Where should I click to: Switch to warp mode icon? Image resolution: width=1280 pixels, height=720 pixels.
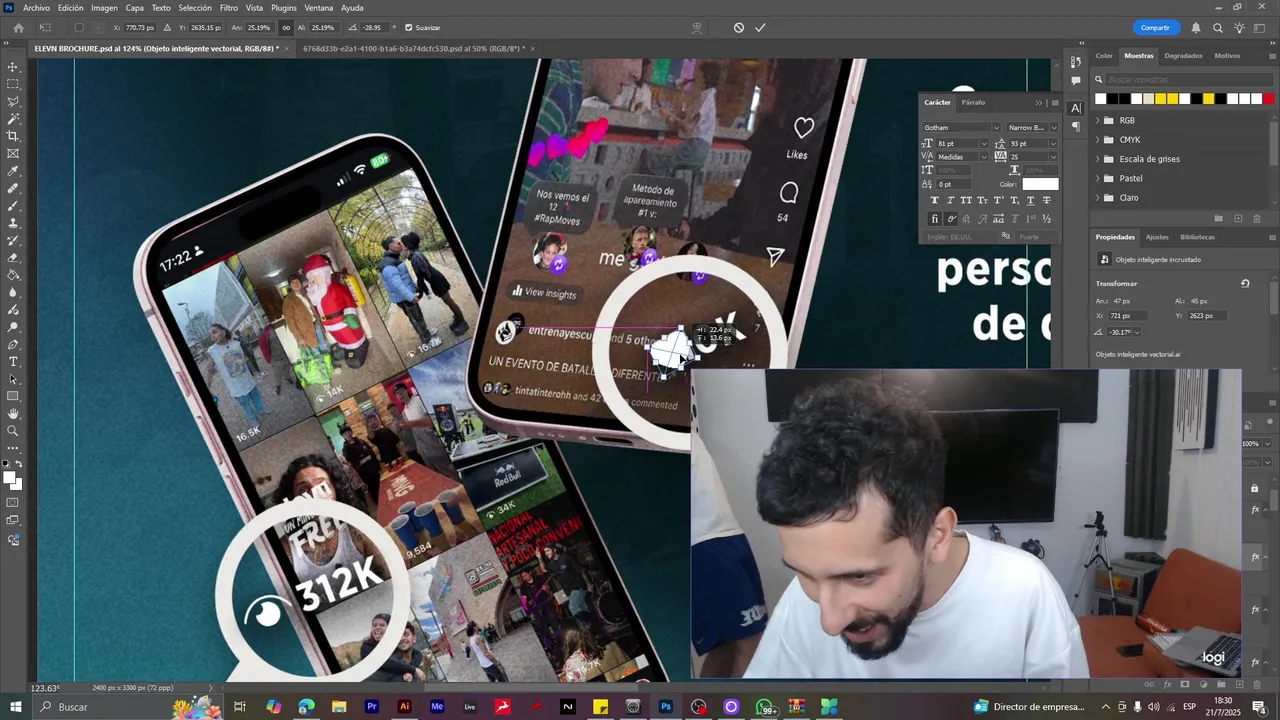coord(699,27)
